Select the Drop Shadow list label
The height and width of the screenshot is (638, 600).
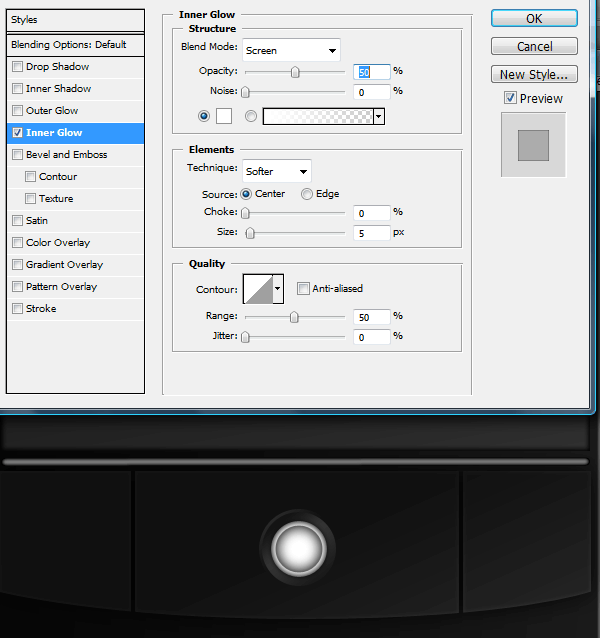pyautogui.click(x=57, y=66)
